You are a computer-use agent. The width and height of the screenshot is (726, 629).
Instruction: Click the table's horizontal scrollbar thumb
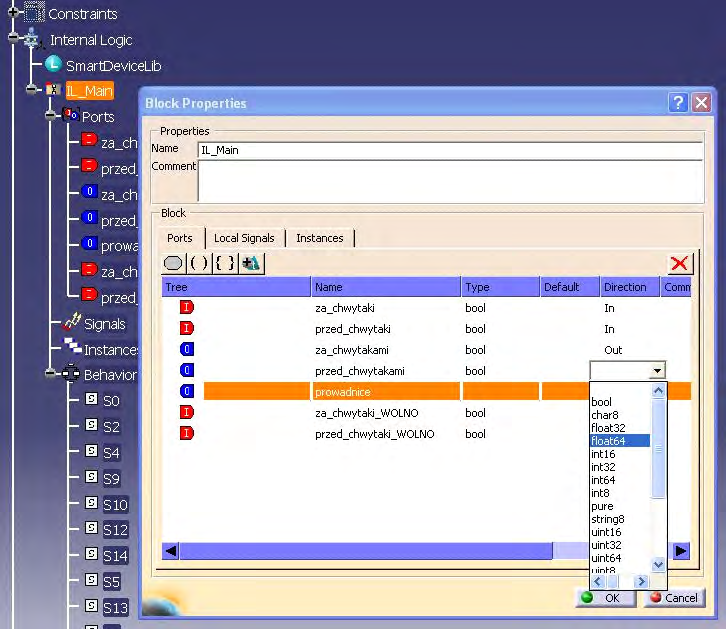[x=366, y=551]
